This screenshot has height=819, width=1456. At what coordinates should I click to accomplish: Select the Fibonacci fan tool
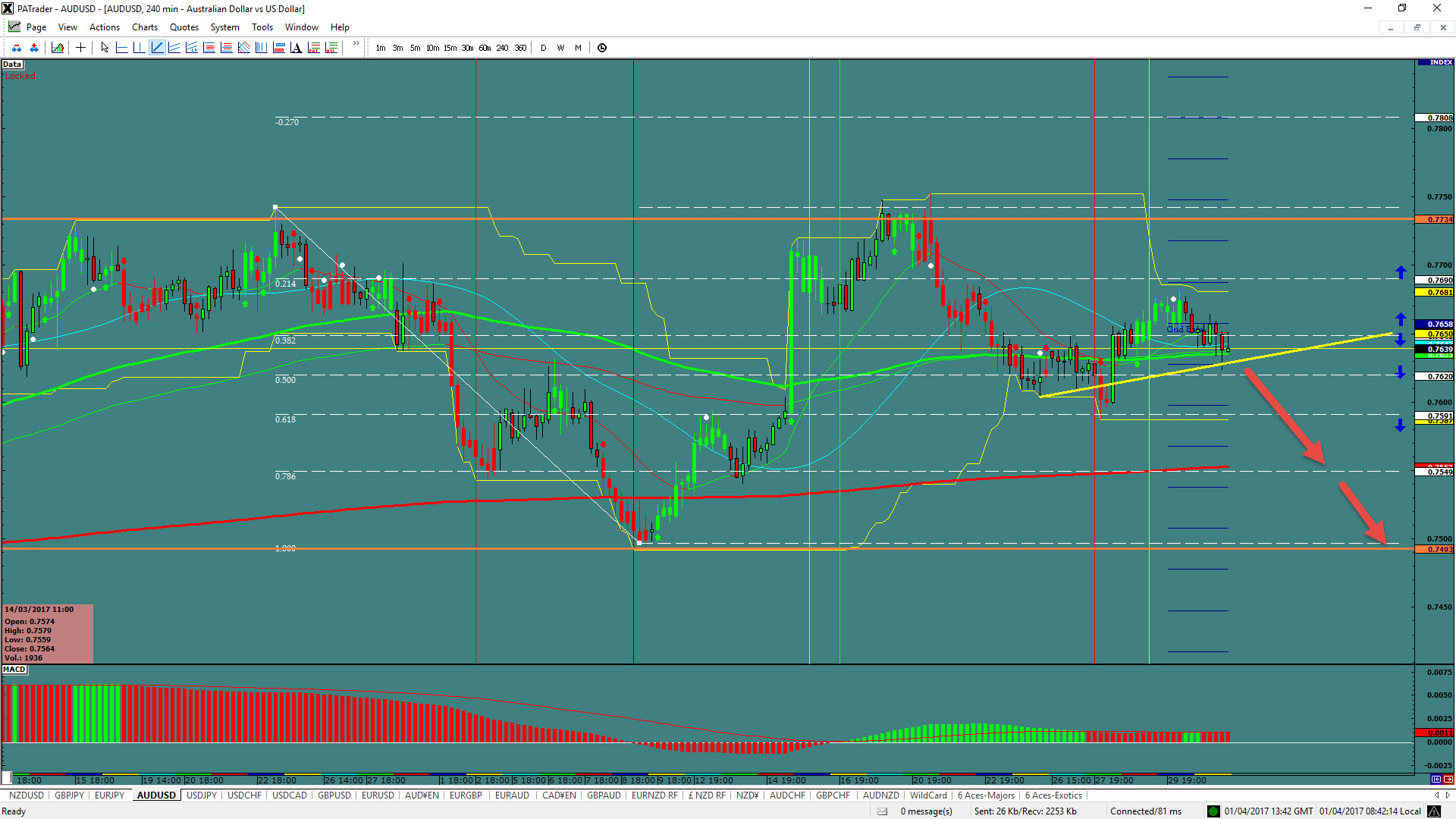[244, 48]
